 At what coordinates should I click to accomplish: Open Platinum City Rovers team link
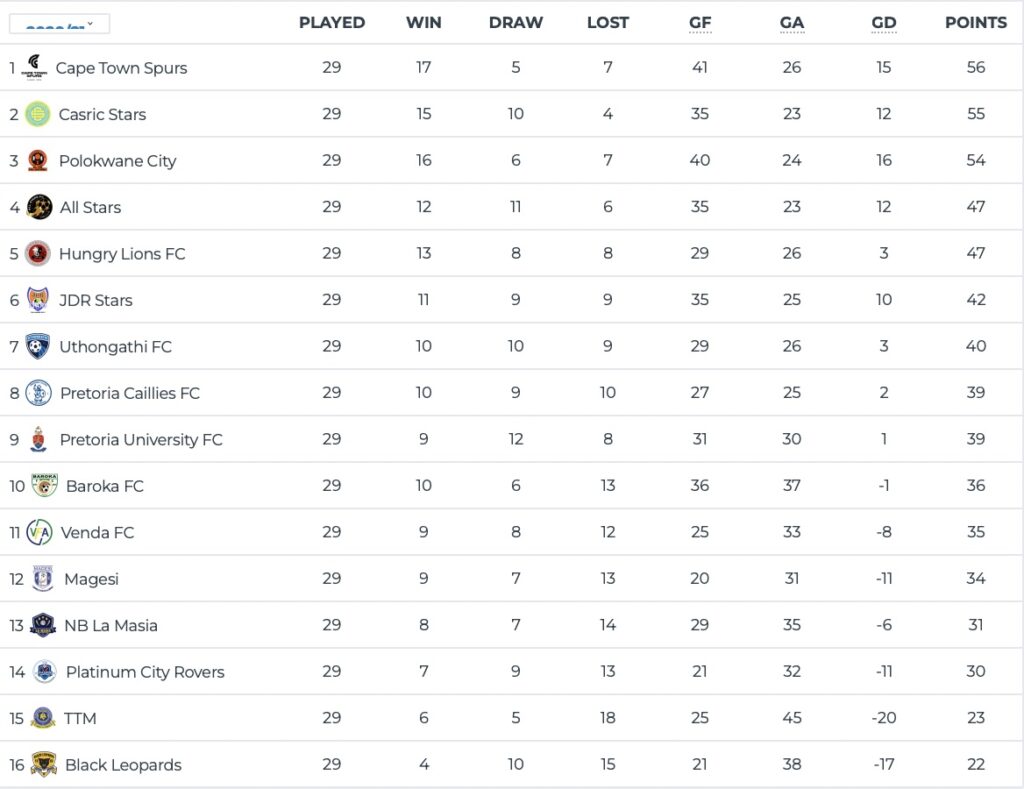pos(145,672)
